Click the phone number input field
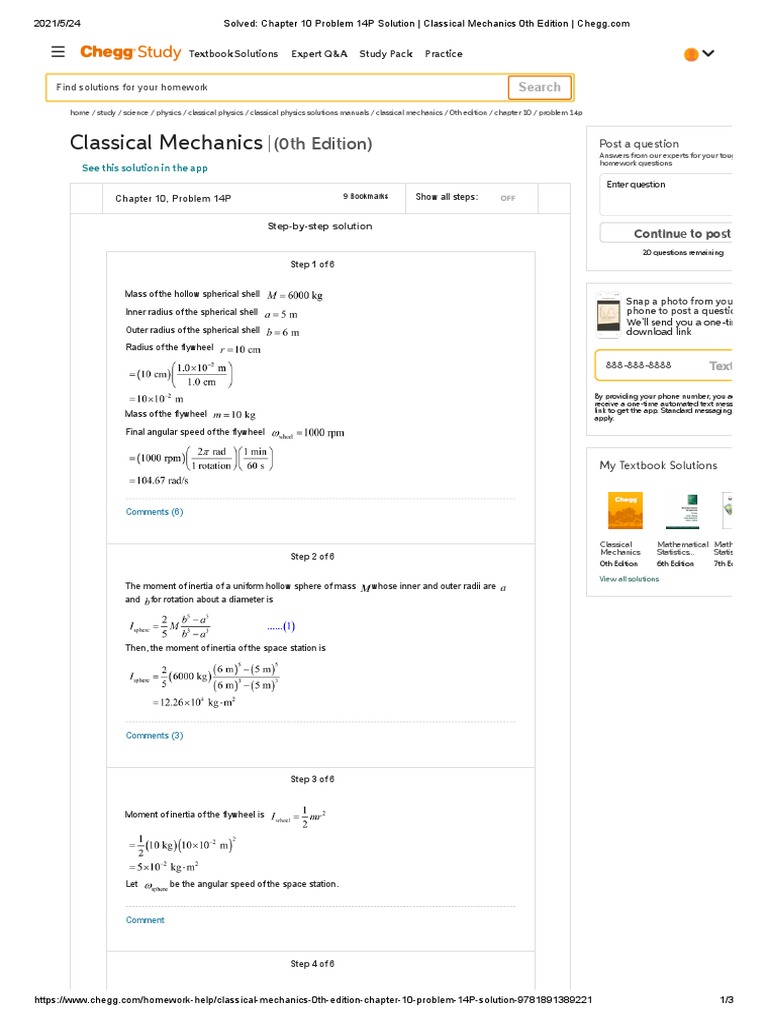This screenshot has height=1024, width=768. click(650, 366)
